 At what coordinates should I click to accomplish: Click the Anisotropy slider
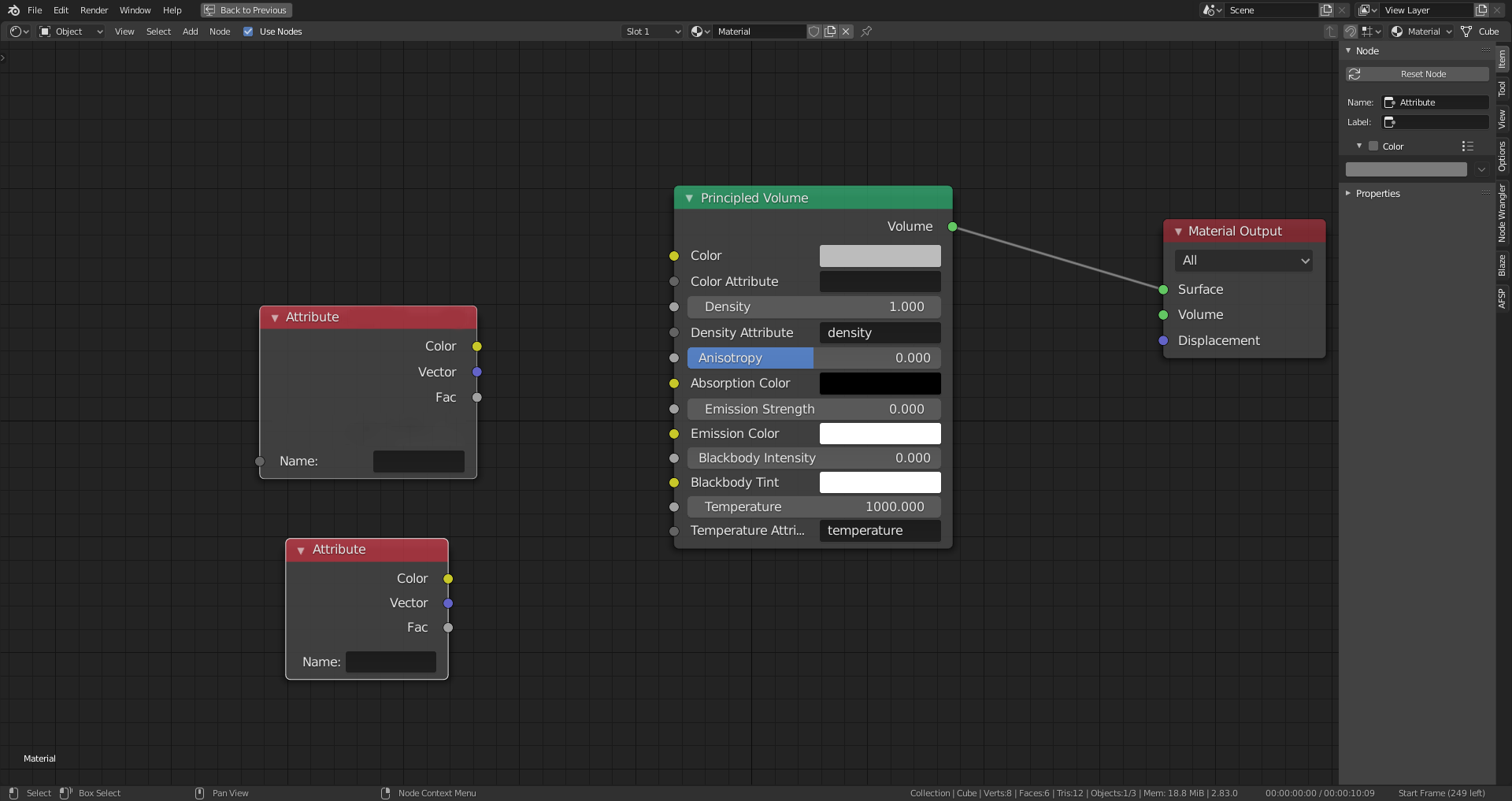point(813,358)
